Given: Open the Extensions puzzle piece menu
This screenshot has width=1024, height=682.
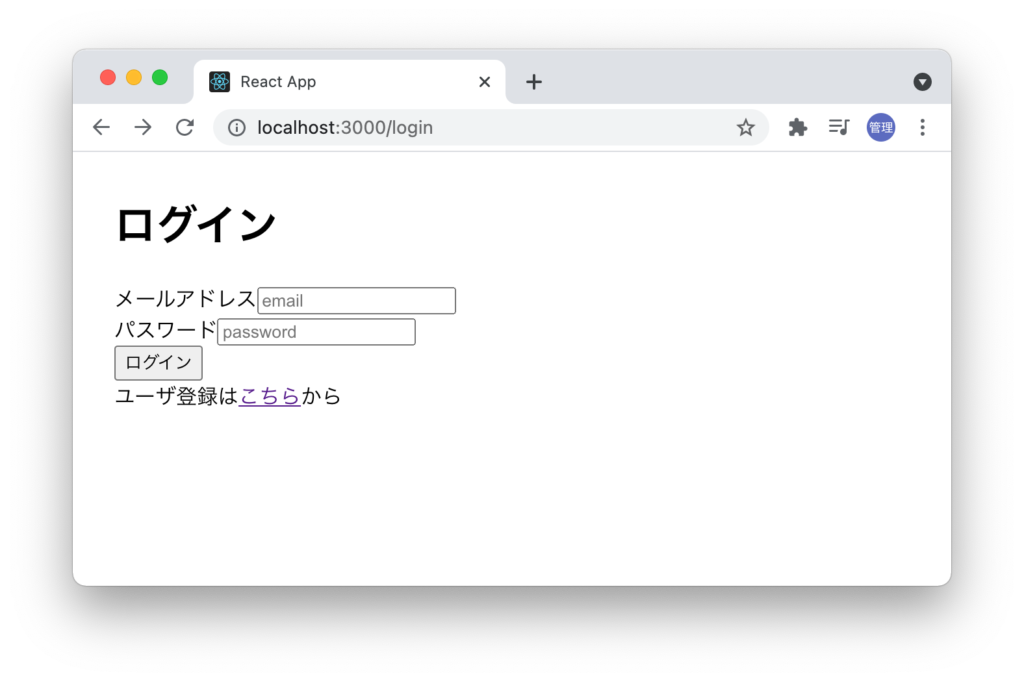Looking at the screenshot, I should pos(797,127).
